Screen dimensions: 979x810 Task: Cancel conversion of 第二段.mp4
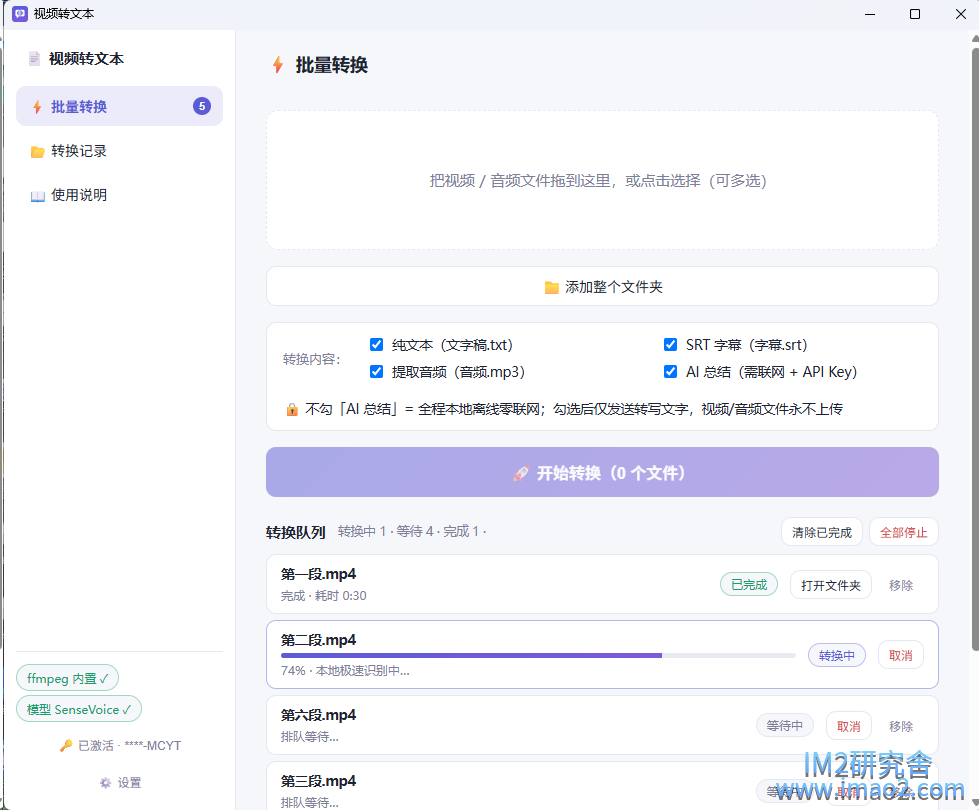coord(900,655)
